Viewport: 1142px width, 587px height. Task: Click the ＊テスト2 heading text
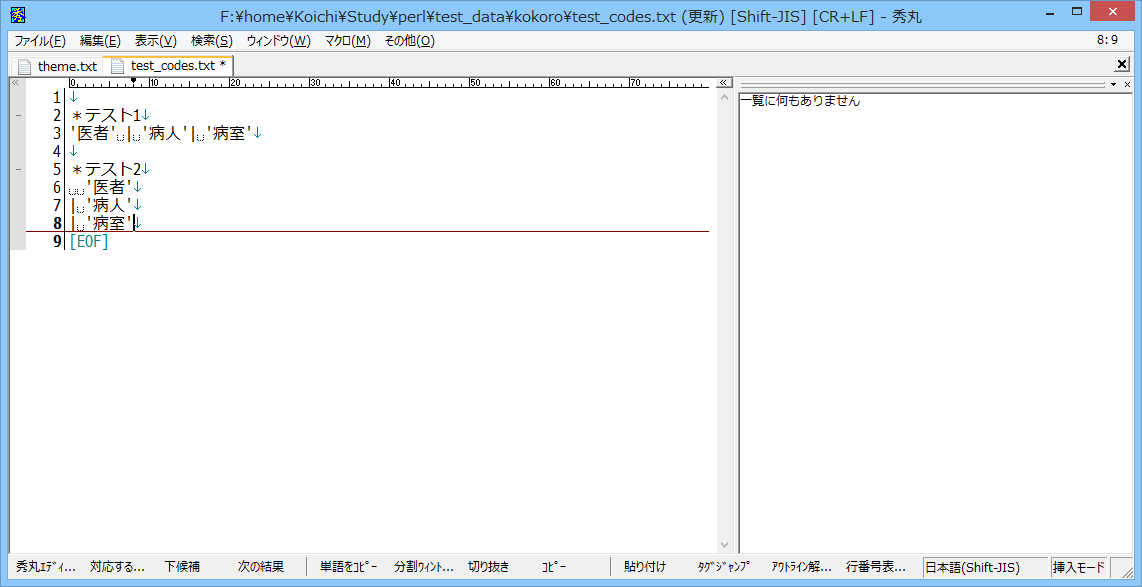pyautogui.click(x=106, y=169)
